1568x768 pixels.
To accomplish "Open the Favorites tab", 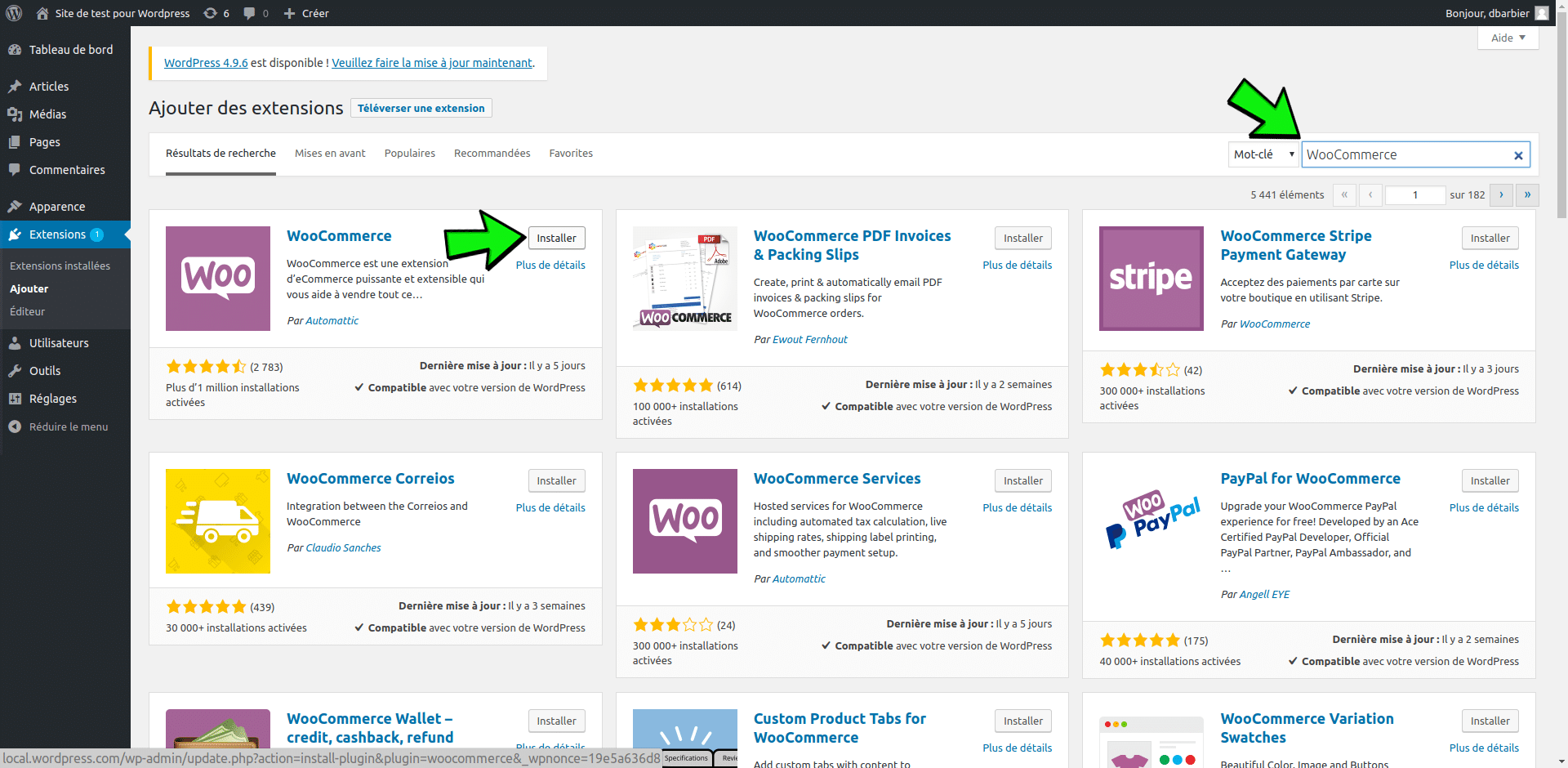I will click(x=571, y=154).
